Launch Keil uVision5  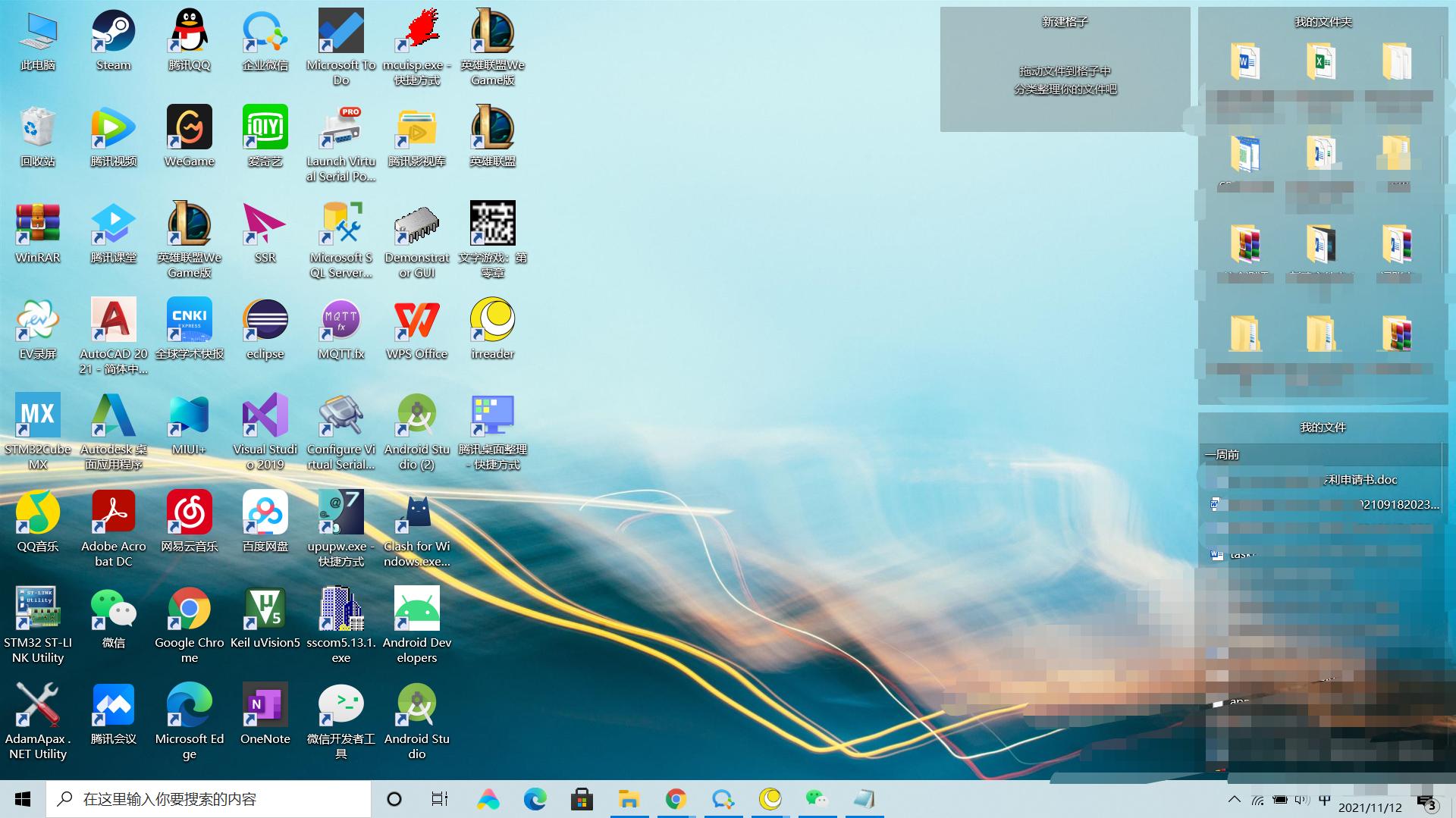(264, 606)
